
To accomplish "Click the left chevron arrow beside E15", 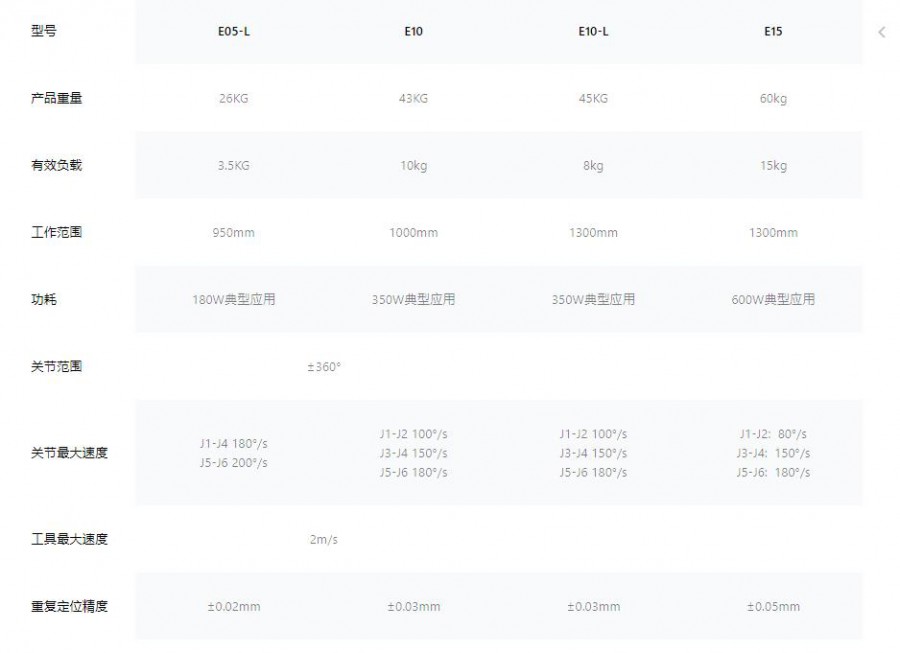I will coord(881,32).
